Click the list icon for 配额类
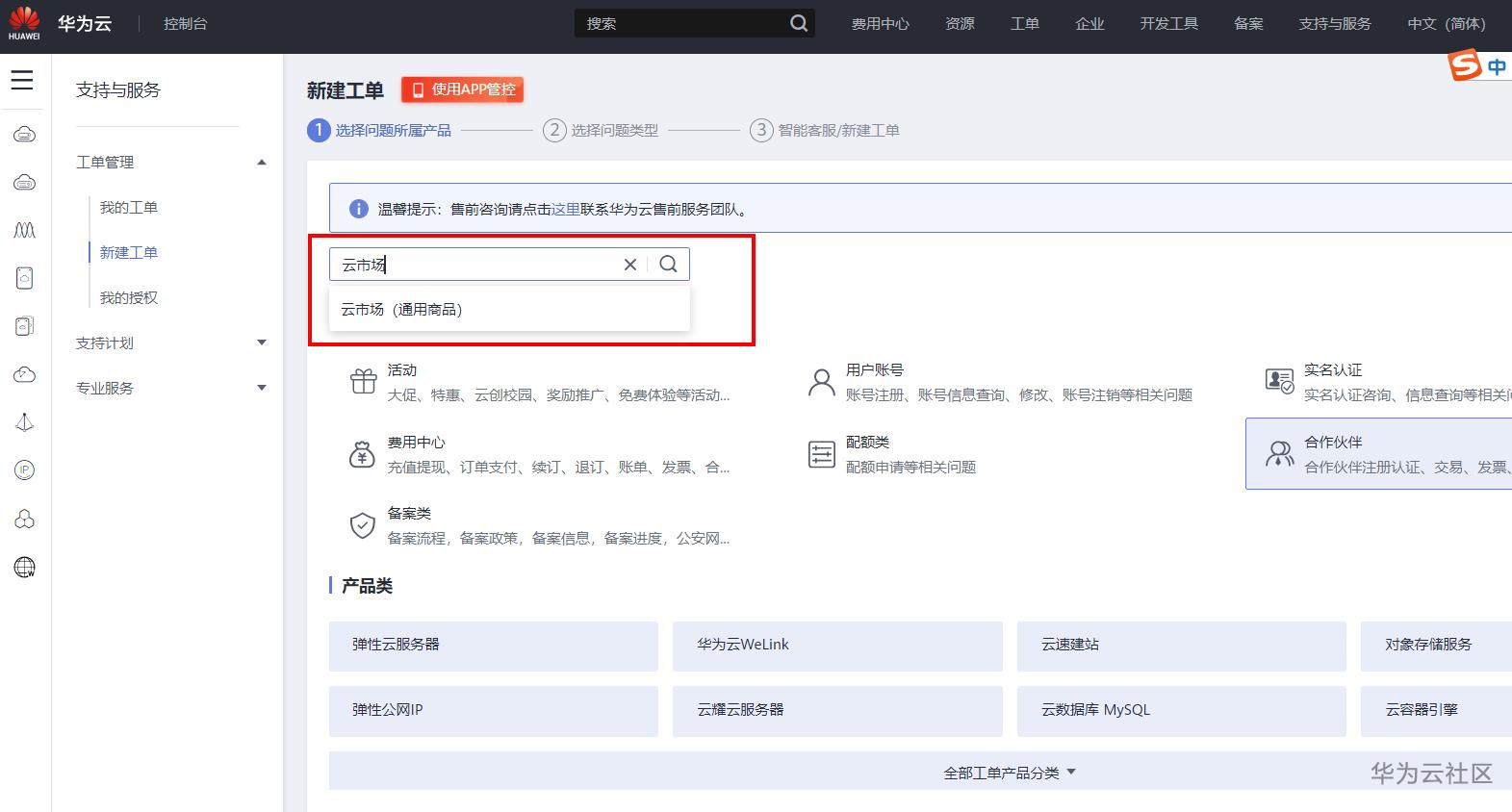1512x812 pixels. pyautogui.click(x=821, y=454)
